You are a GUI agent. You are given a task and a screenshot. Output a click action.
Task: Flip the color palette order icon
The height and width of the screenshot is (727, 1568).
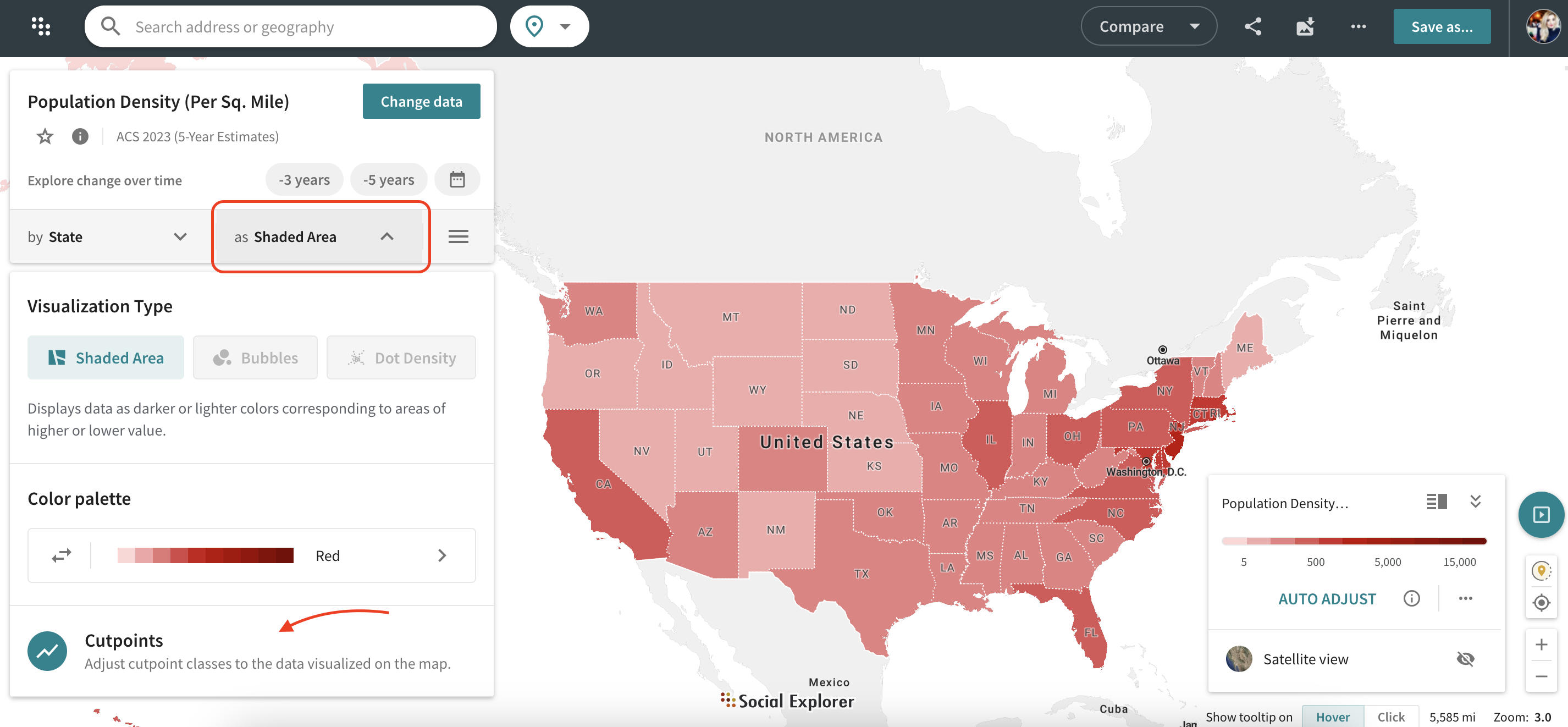tap(62, 555)
